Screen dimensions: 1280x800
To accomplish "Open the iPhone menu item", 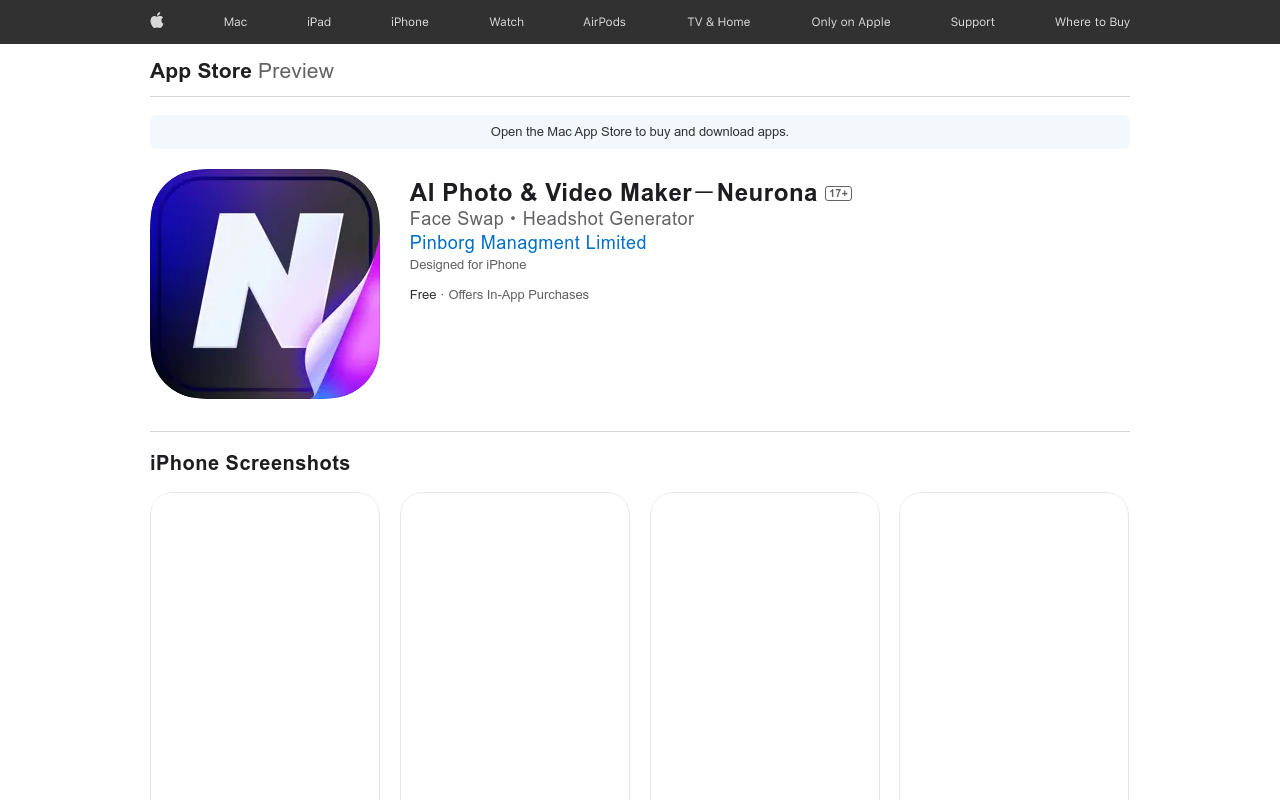I will 410,22.
